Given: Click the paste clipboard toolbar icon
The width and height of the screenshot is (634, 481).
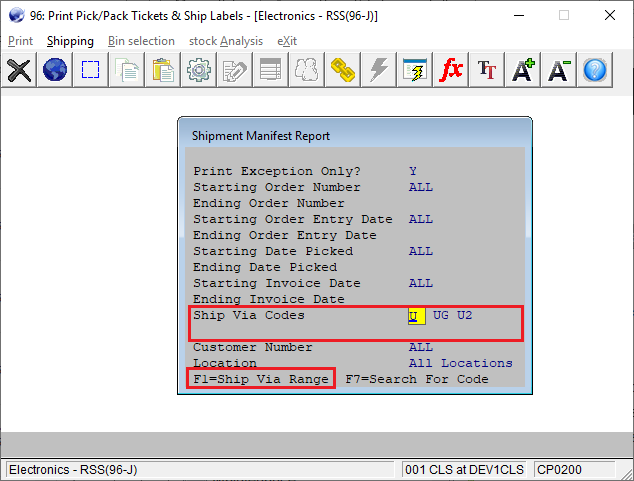Looking at the screenshot, I should 163,70.
